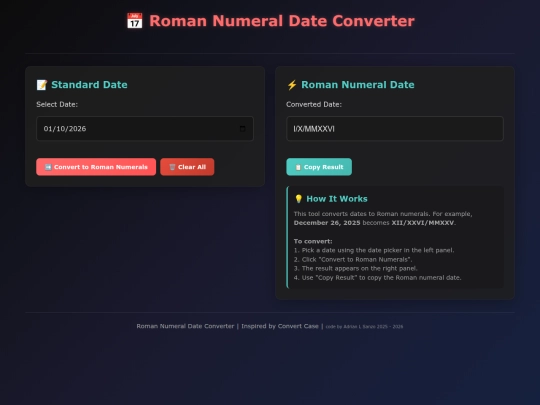Click the To convert: subheading

(x=313, y=241)
